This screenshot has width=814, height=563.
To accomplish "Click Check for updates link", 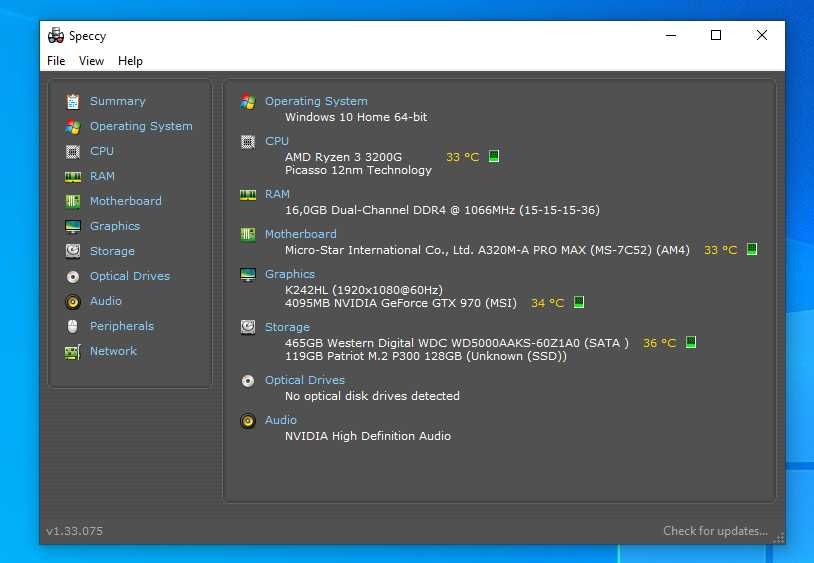I will [x=715, y=531].
